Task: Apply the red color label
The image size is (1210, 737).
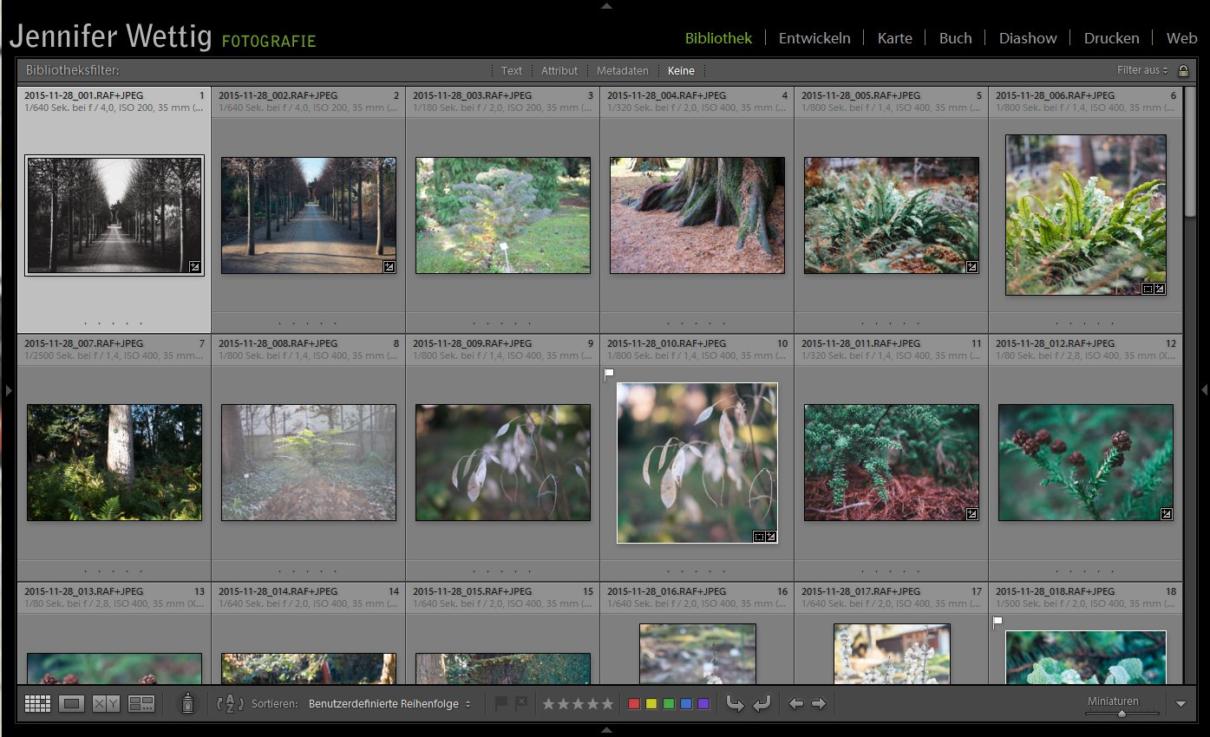Action: coord(633,704)
